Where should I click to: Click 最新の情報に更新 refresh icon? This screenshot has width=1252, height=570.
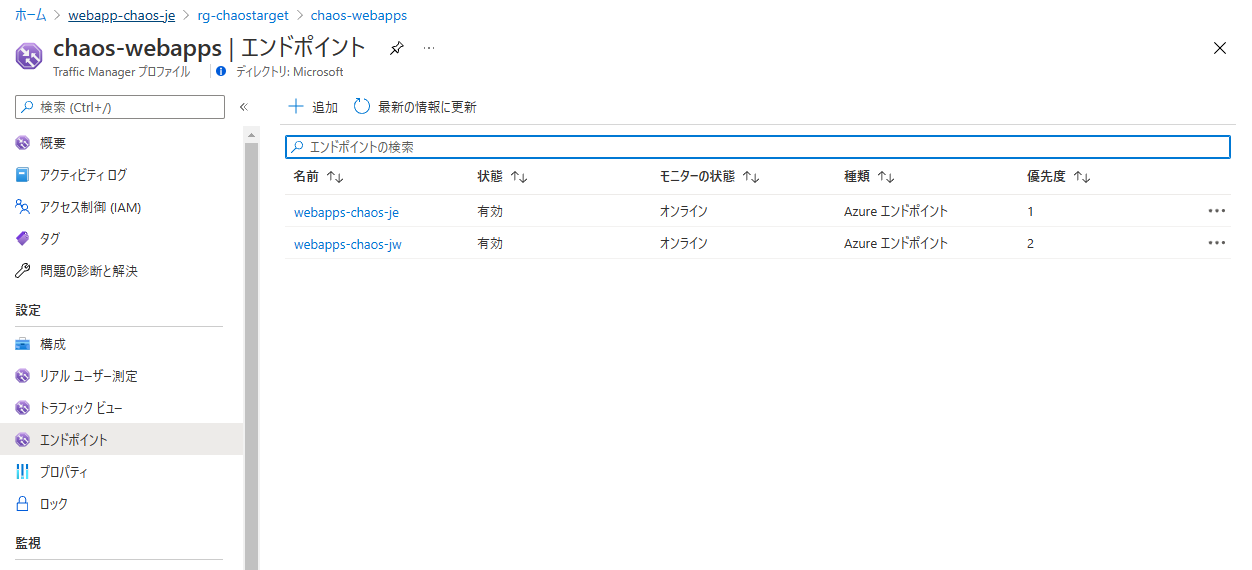pyautogui.click(x=362, y=107)
